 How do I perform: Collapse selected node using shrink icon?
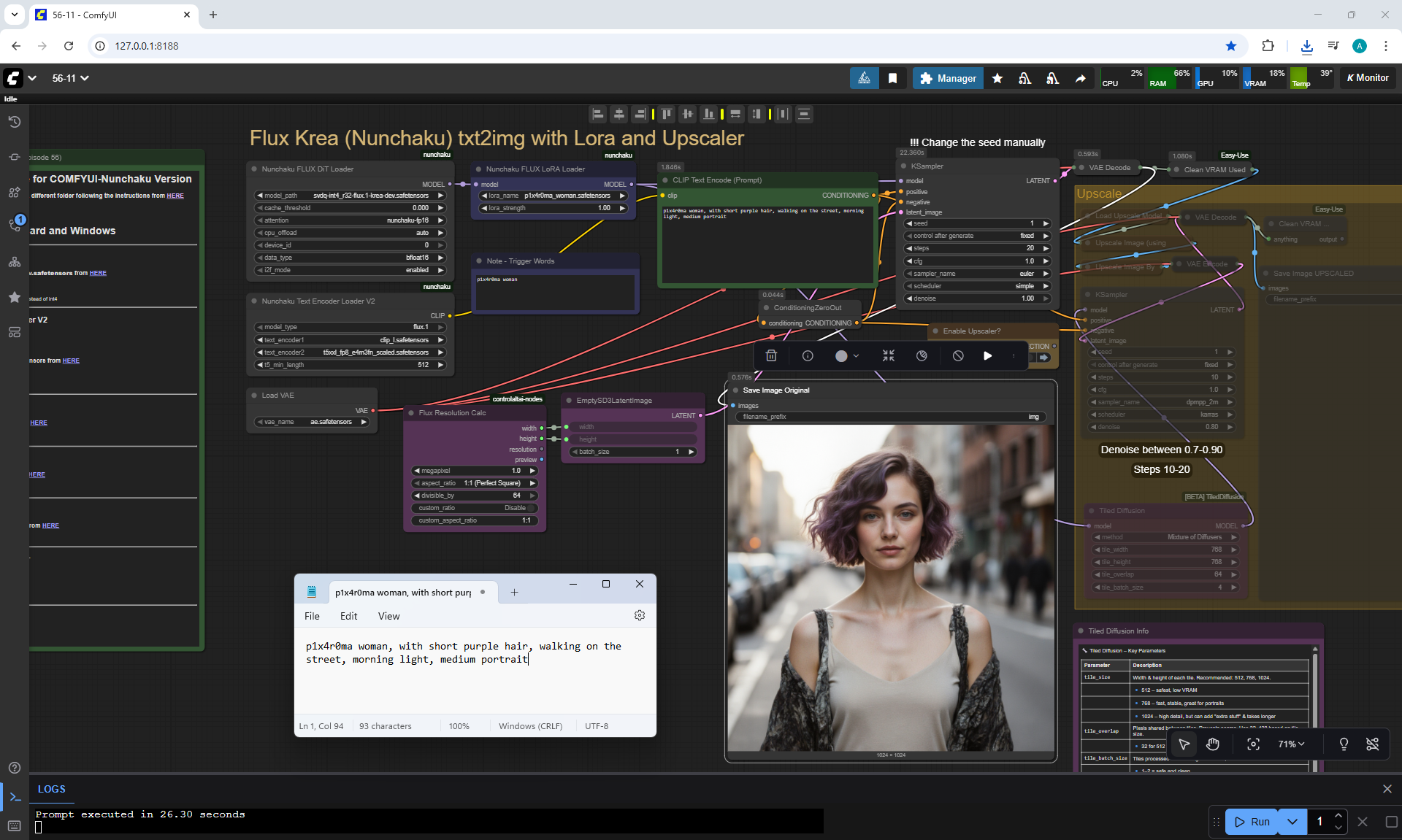click(888, 355)
